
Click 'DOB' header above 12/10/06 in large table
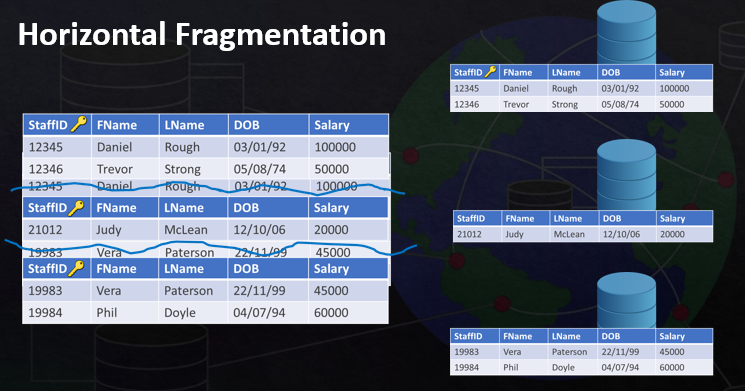(246, 208)
